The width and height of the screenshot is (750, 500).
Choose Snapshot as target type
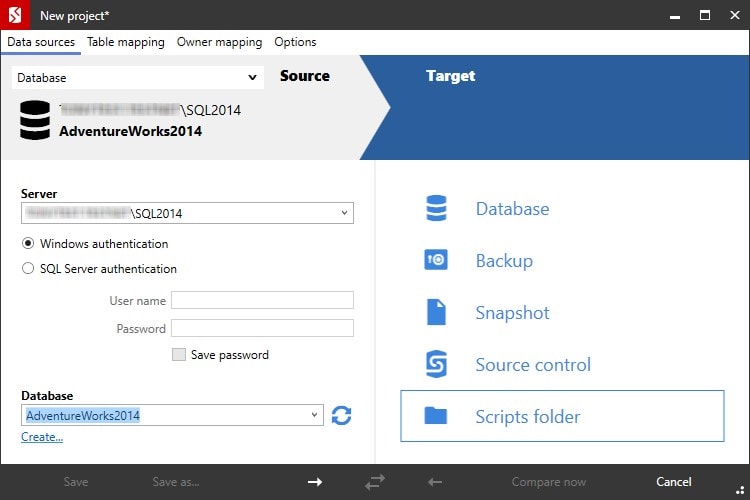[x=512, y=313]
